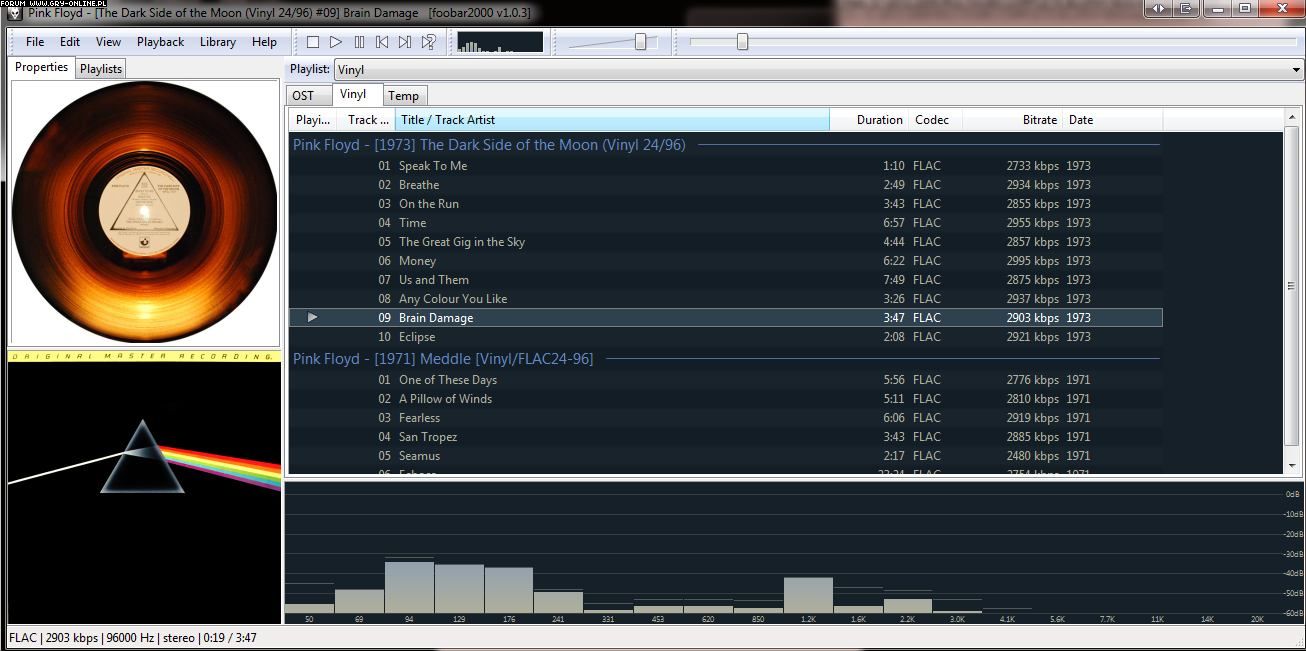Sort by Duration column header

[x=869, y=120]
